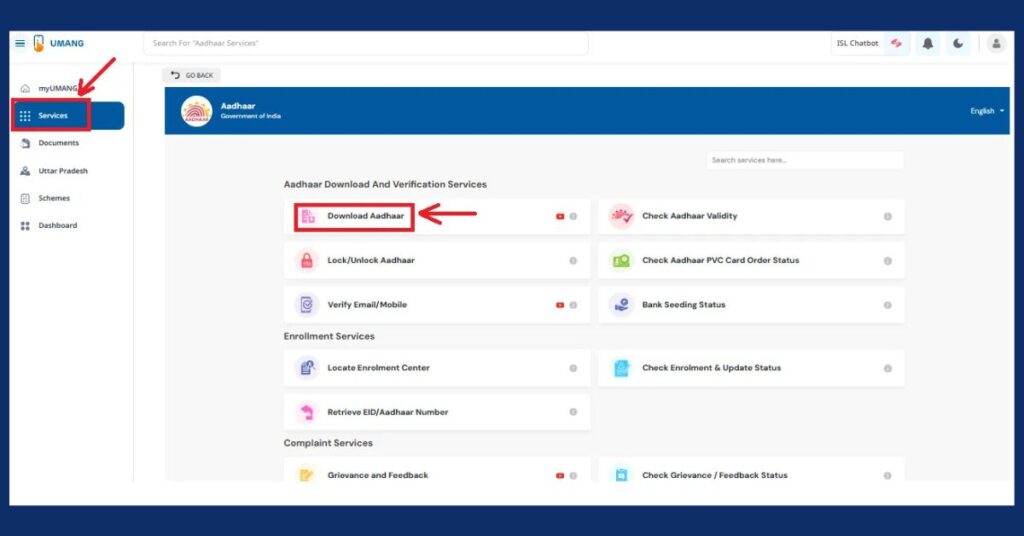This screenshot has width=1024, height=536.
Task: Click Bank Seeding Status hand-coin icon
Action: coord(621,305)
